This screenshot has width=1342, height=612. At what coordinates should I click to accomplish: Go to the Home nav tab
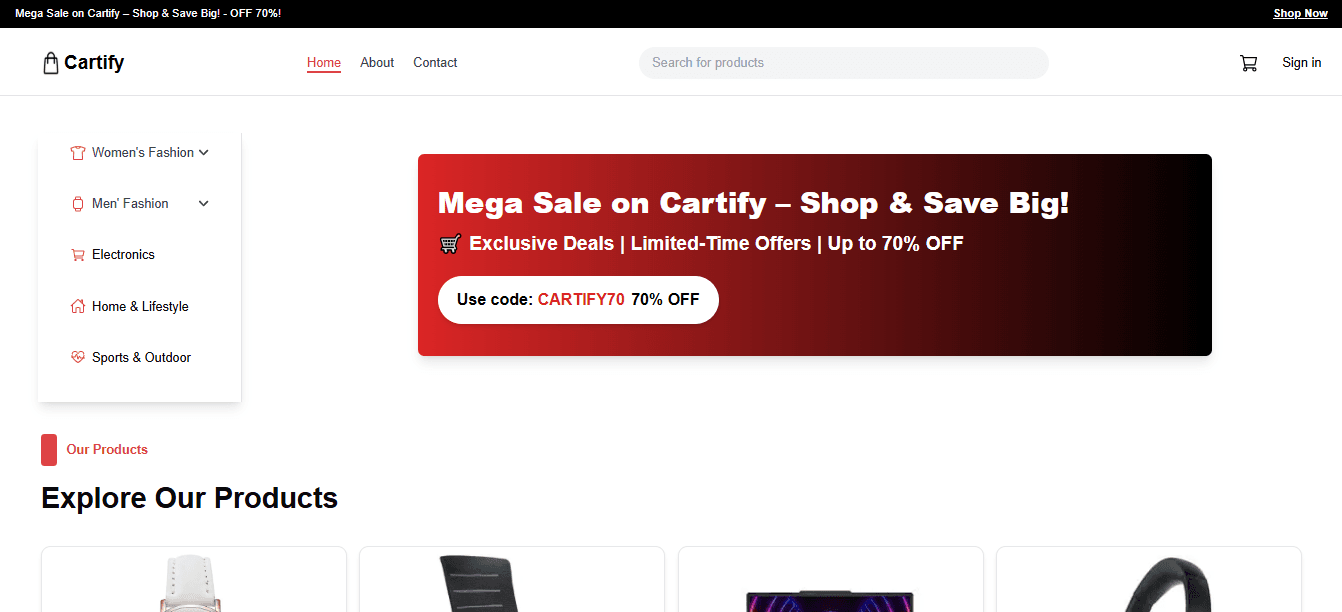point(324,62)
